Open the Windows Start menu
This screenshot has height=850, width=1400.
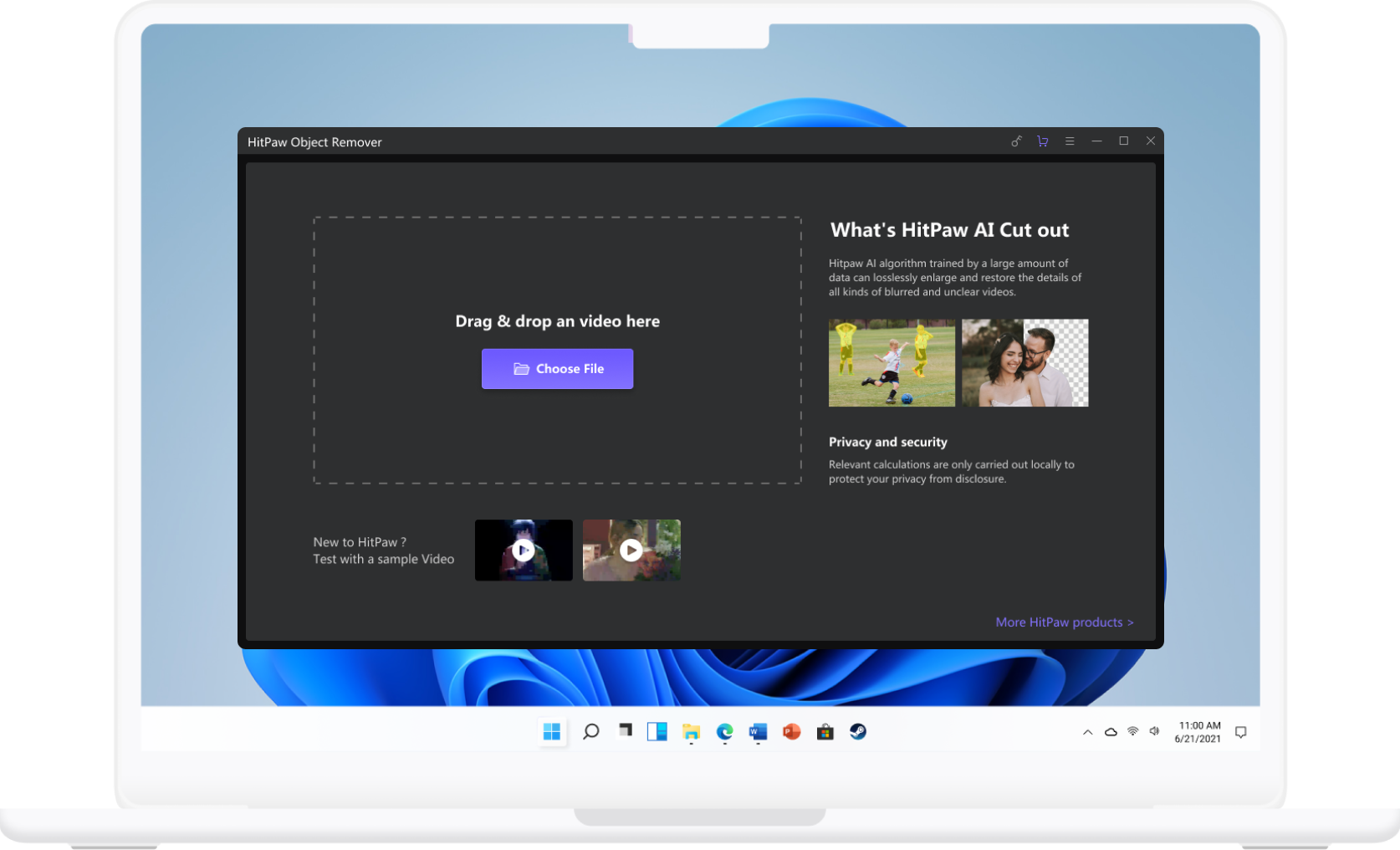tap(552, 732)
